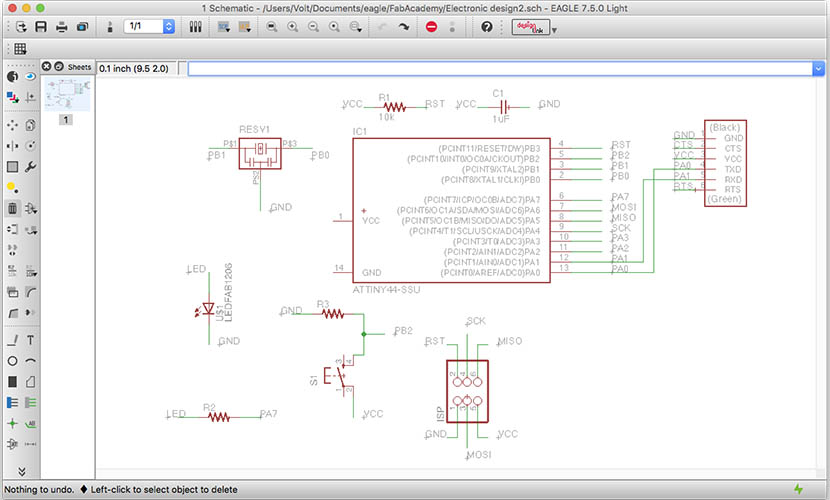
Task: Zoom in with the plus magnifier
Action: point(292,26)
